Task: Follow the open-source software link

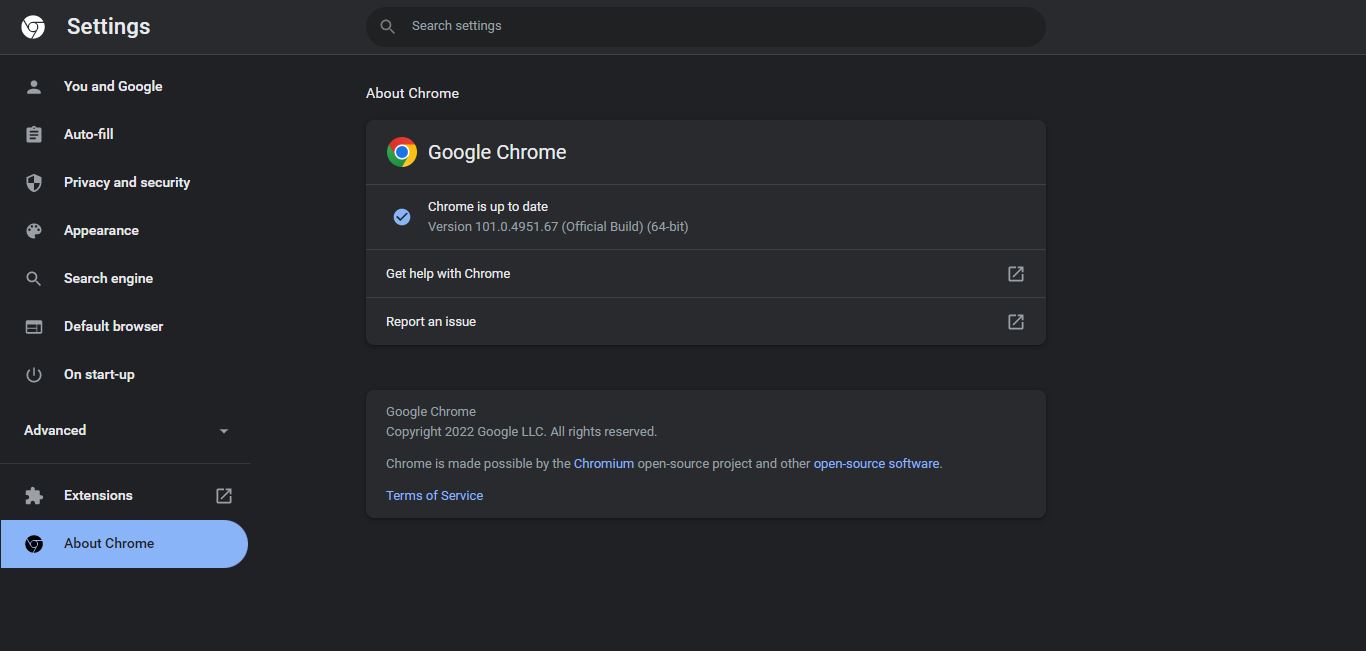Action: point(876,464)
